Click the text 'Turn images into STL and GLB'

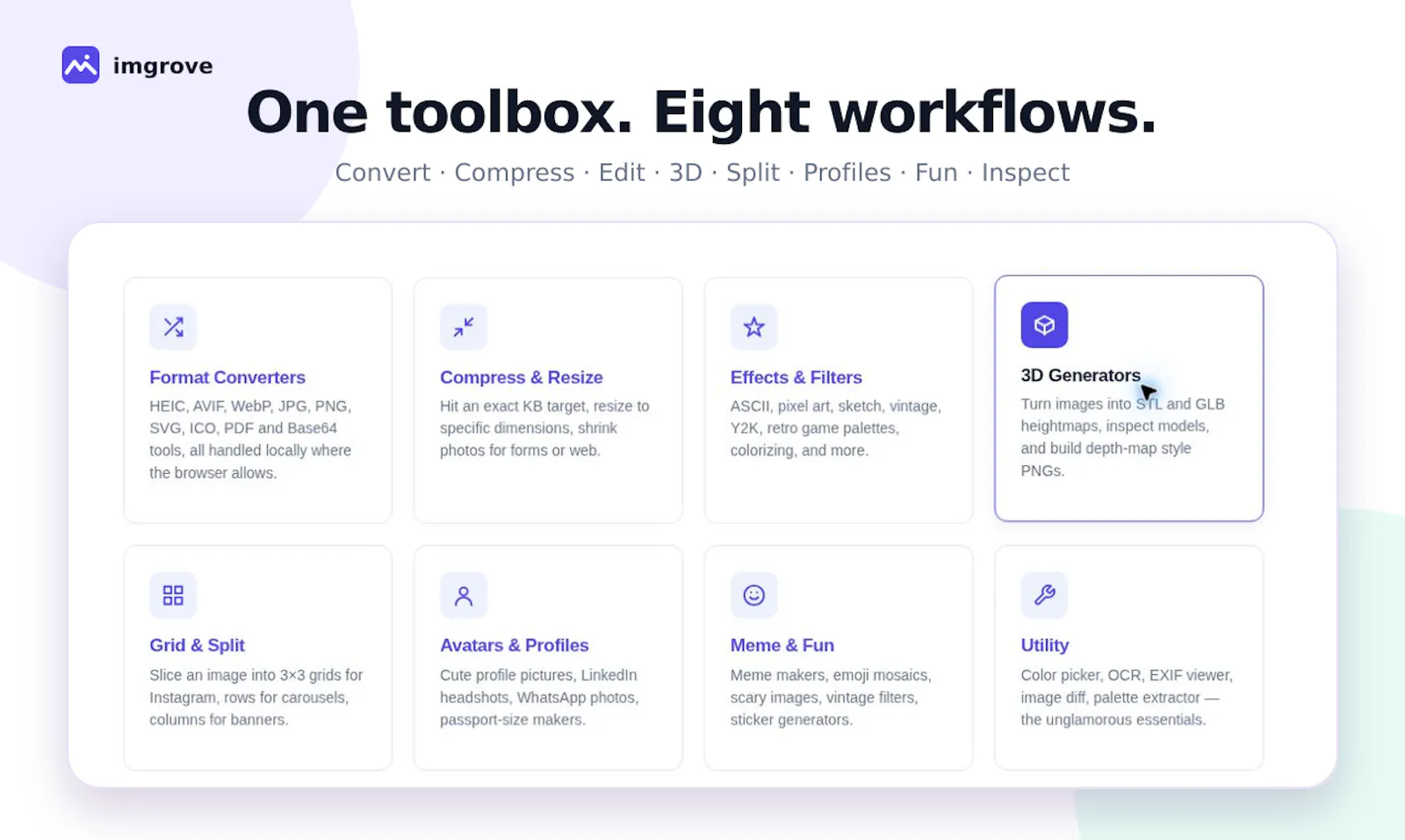click(x=1122, y=437)
